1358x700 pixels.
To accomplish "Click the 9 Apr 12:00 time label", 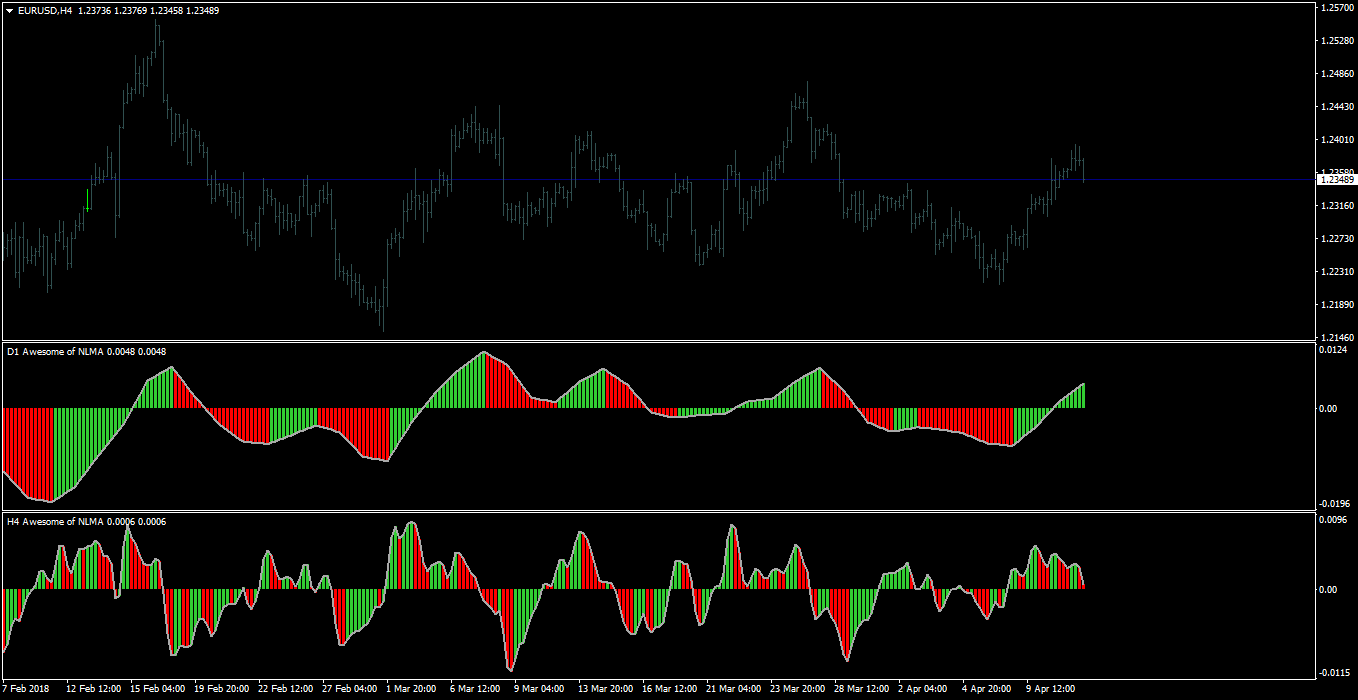I will (x=1049, y=689).
